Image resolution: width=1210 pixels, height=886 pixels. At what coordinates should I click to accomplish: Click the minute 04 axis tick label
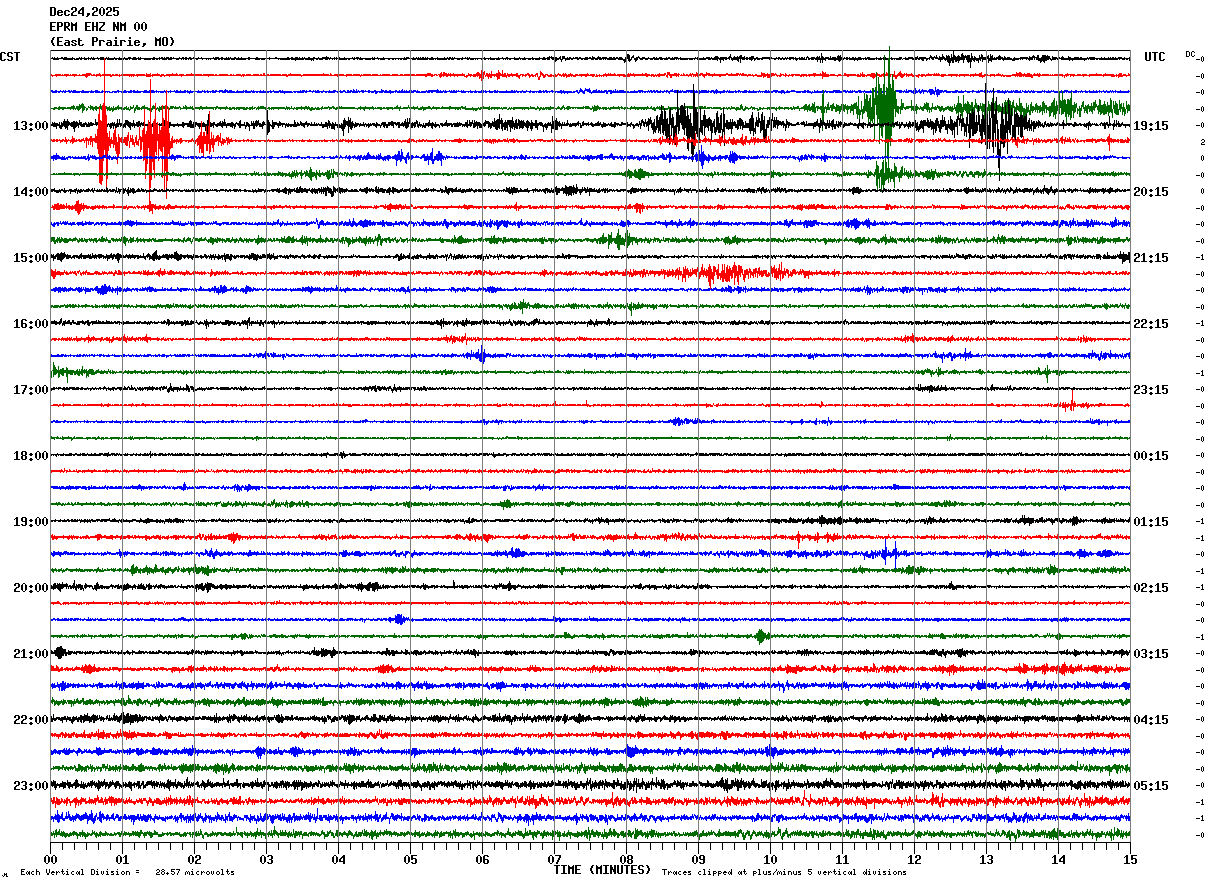point(338,859)
